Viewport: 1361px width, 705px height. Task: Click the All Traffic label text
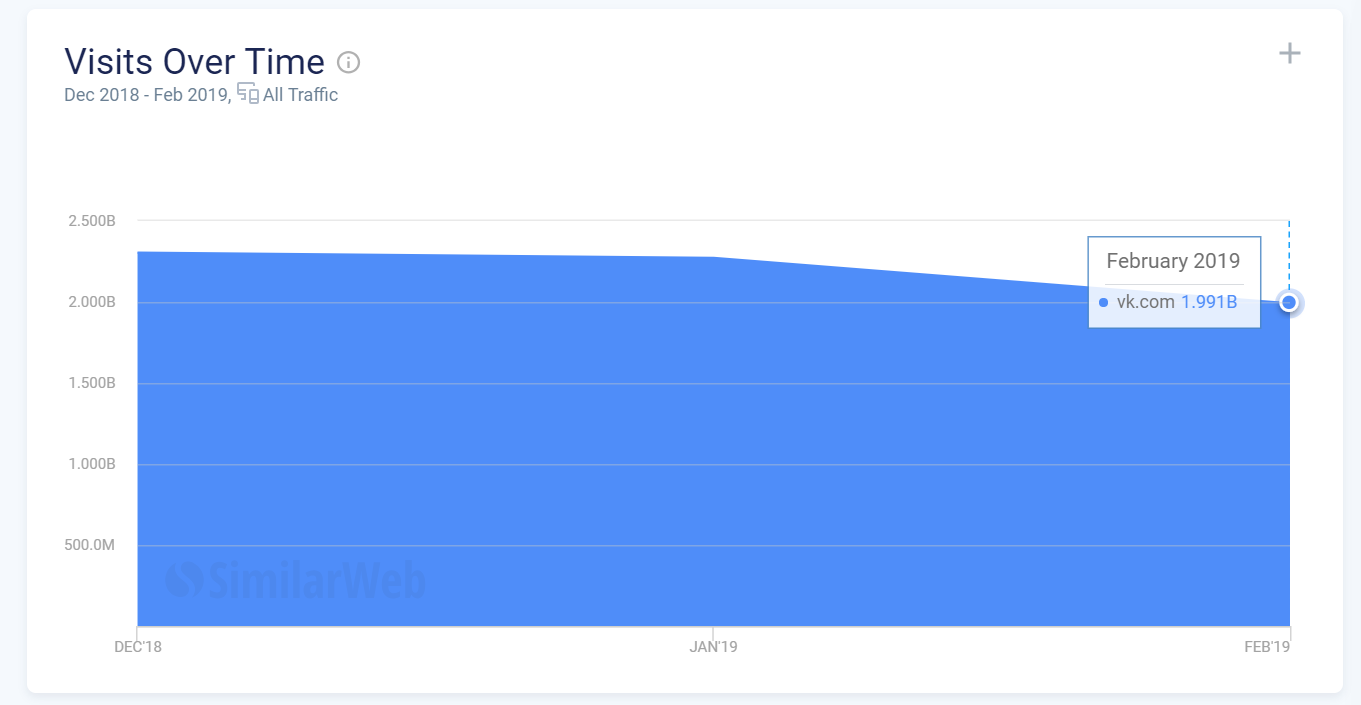point(300,95)
